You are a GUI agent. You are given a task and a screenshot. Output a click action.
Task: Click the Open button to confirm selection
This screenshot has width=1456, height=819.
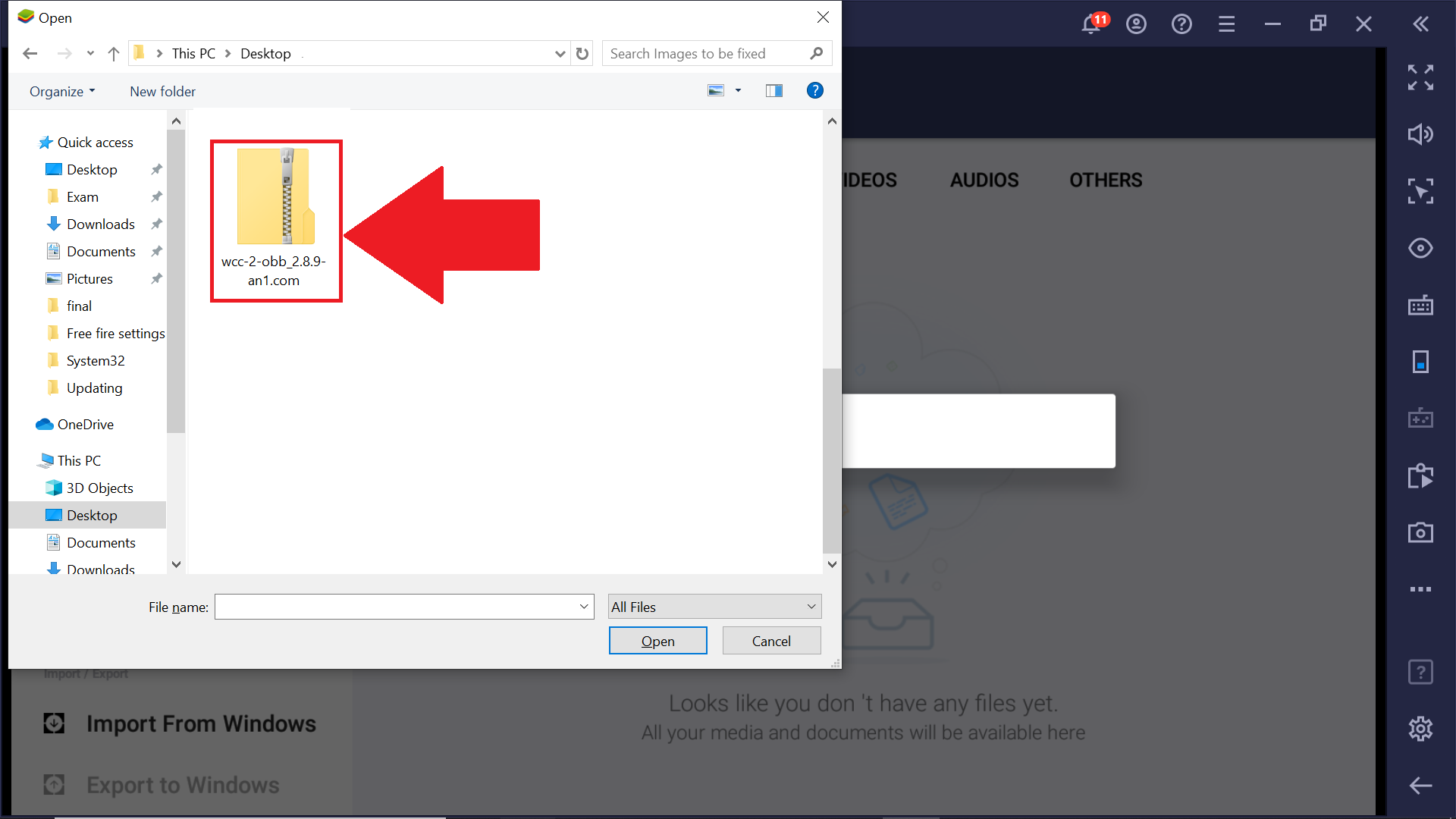click(657, 641)
